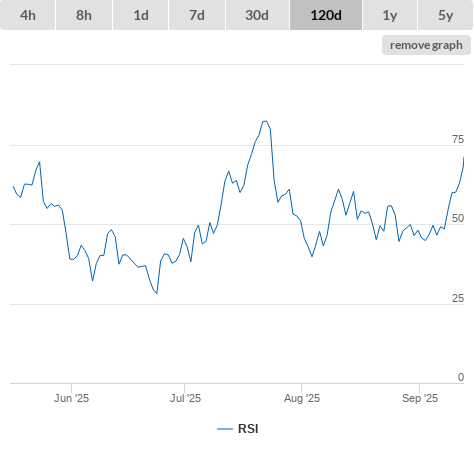Click the Jul '25 axis label
Screen dimensions: 474x455
(x=185, y=398)
